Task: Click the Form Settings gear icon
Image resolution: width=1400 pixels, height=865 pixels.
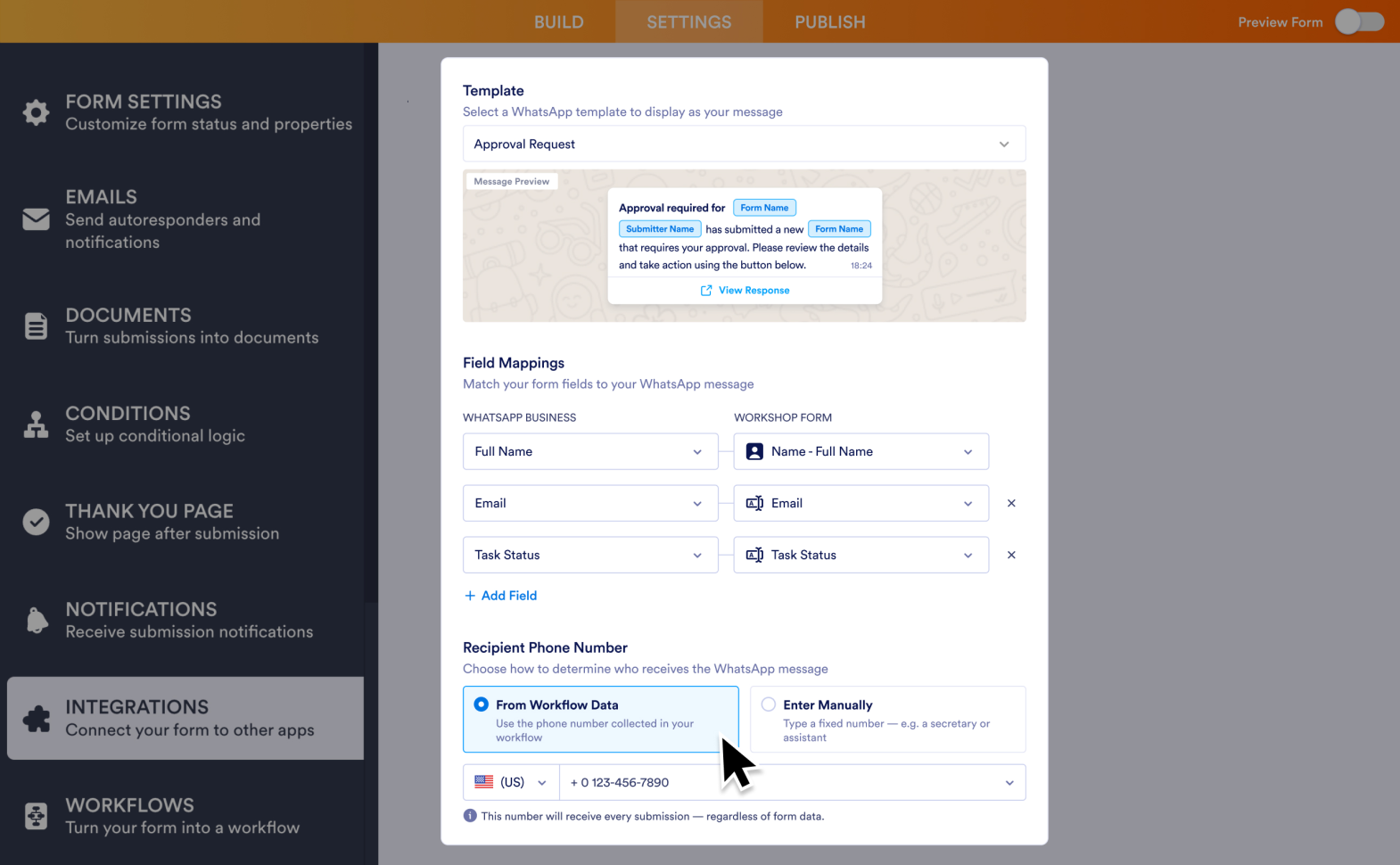Action: point(36,112)
